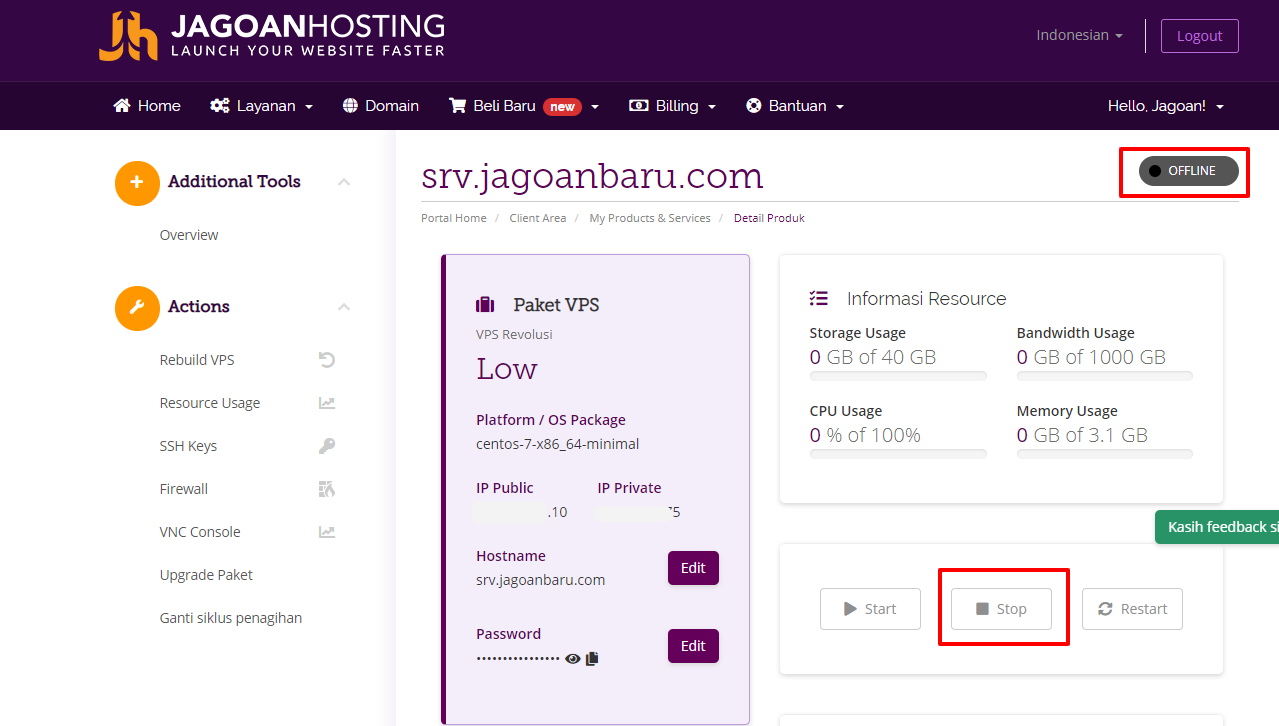Open the Hello, Jagoan! account menu

click(1166, 106)
